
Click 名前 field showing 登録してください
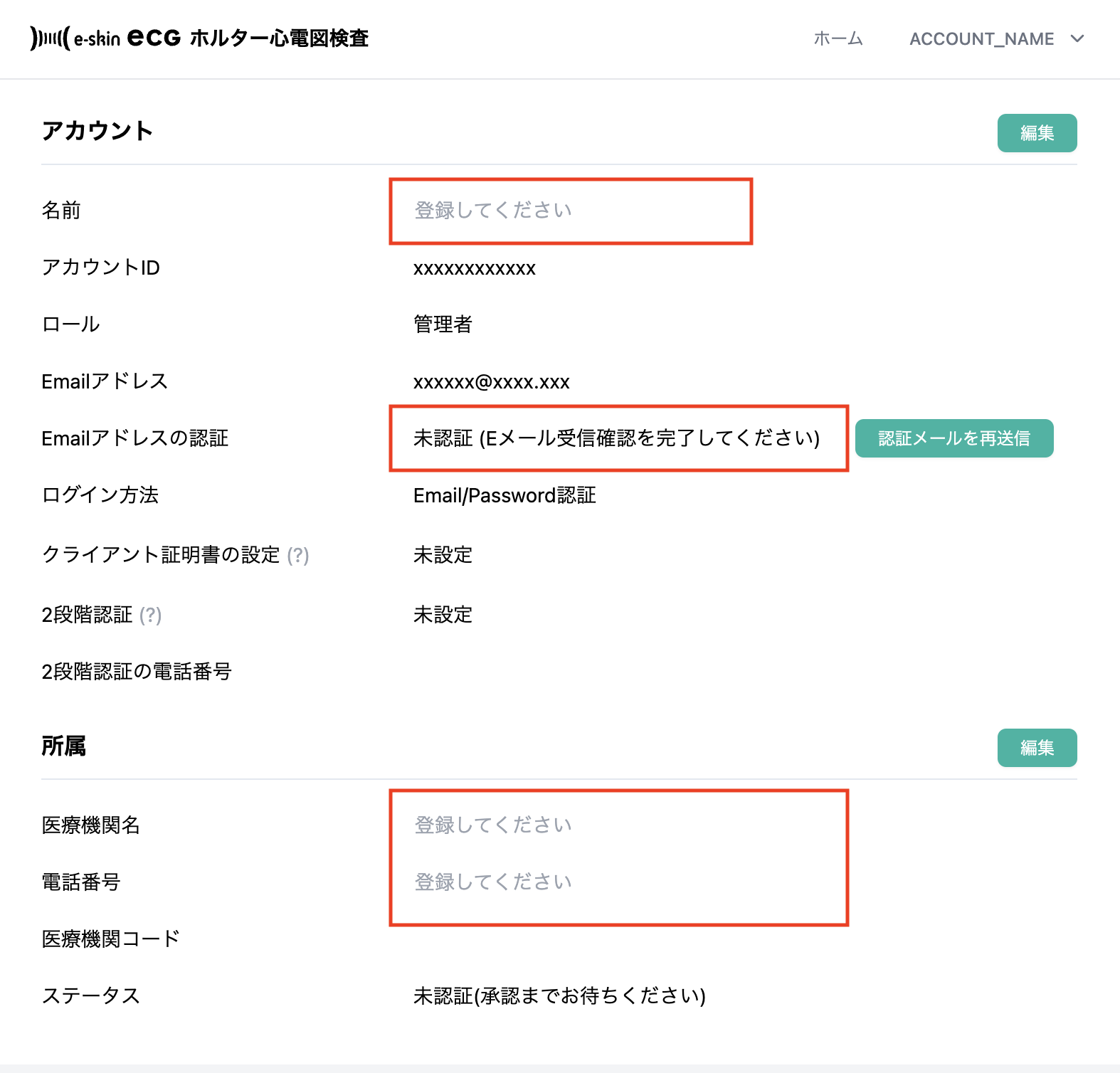pos(493,211)
